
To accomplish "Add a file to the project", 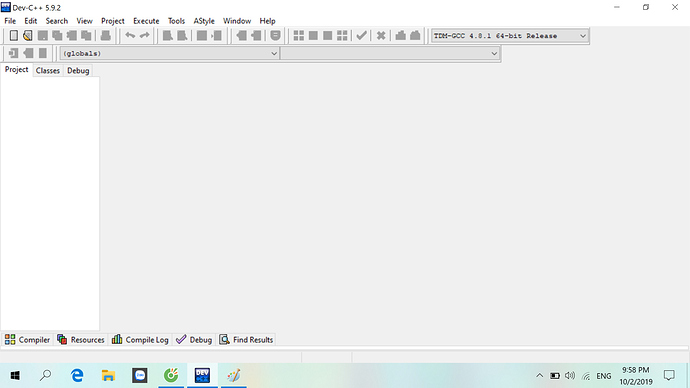I will tap(241, 36).
